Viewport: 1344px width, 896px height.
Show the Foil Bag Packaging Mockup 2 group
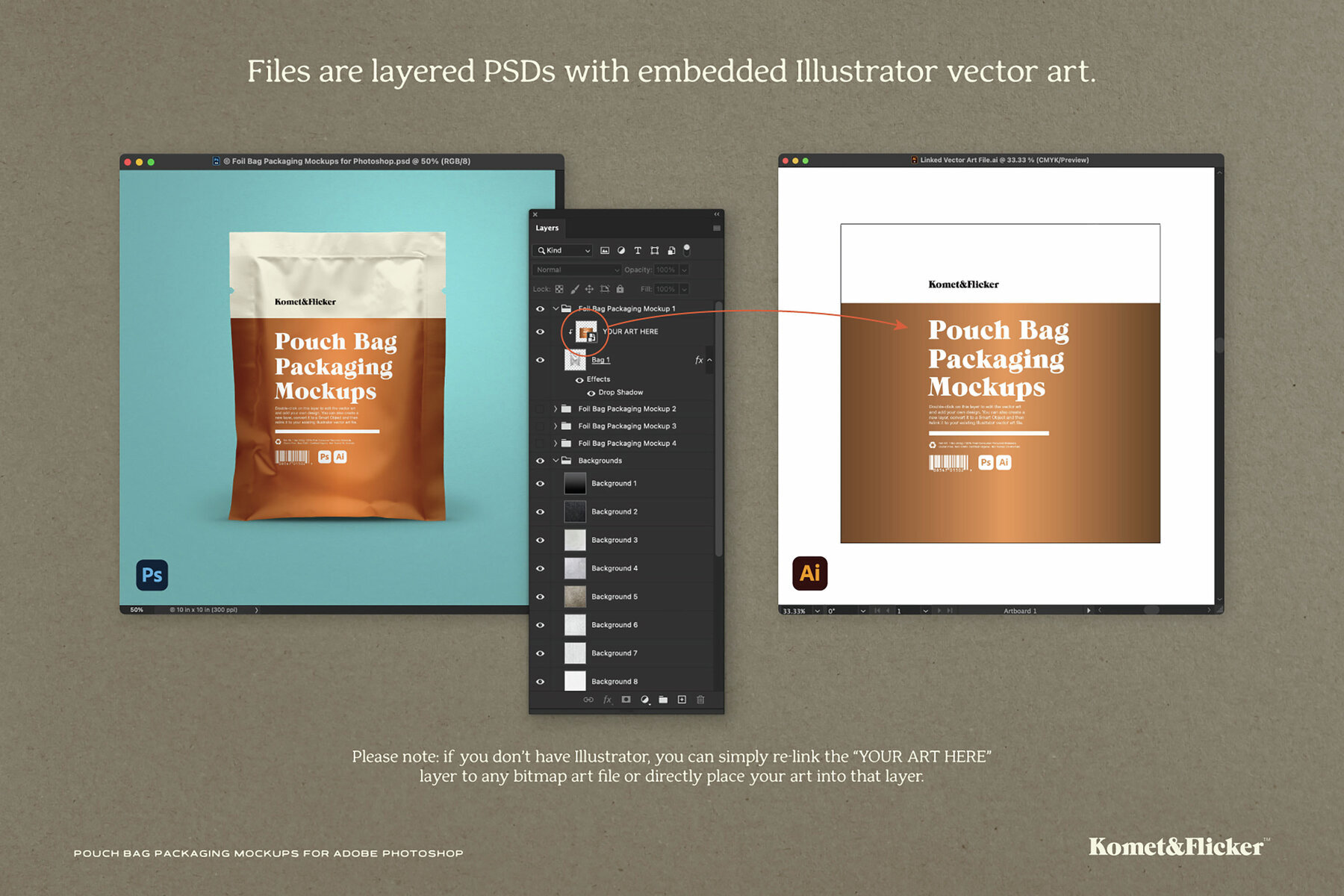click(x=540, y=408)
